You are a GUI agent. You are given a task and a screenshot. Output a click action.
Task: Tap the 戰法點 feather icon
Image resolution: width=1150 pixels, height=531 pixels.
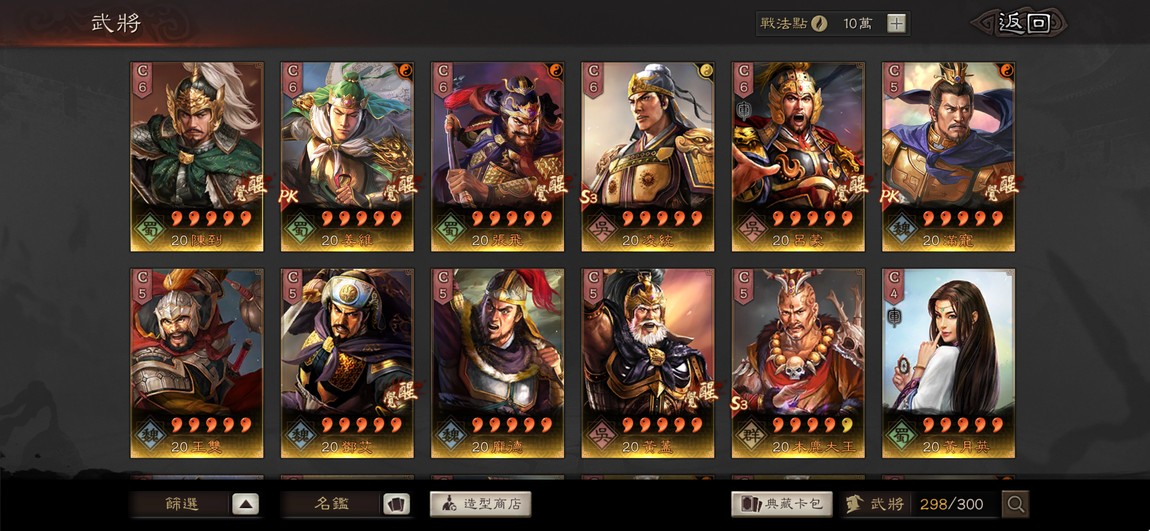point(819,23)
